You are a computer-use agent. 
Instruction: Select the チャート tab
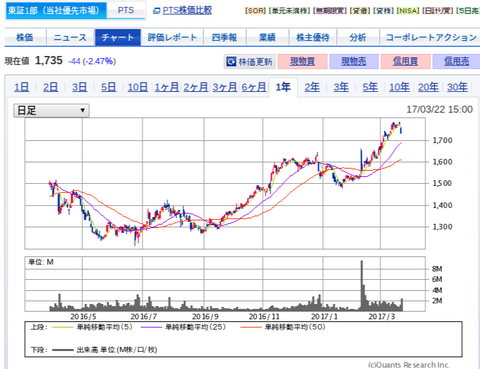(118, 37)
